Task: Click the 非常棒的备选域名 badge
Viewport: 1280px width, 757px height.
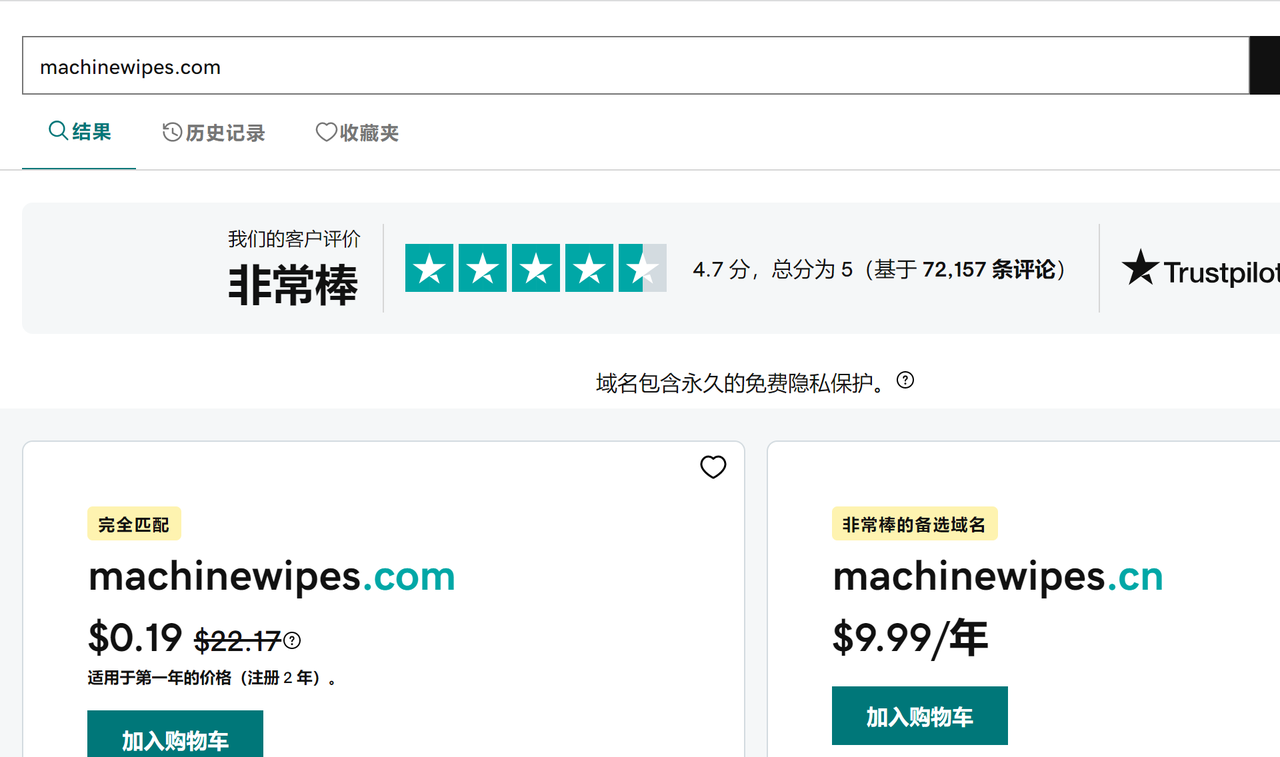Action: click(914, 524)
